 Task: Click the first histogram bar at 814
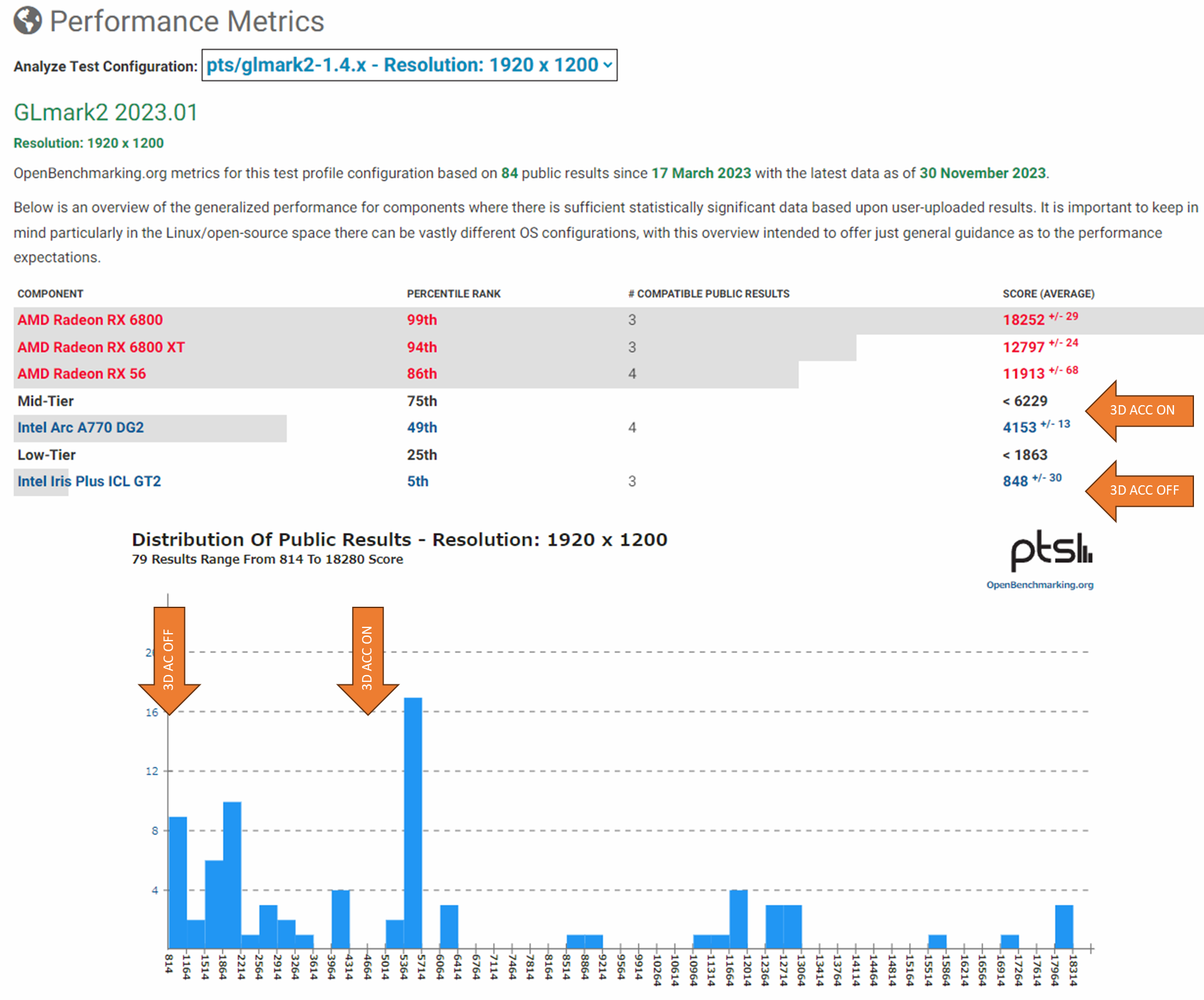[x=178, y=883]
